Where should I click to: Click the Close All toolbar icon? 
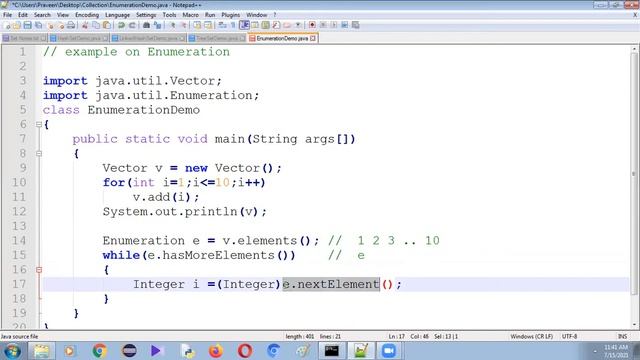61,25
